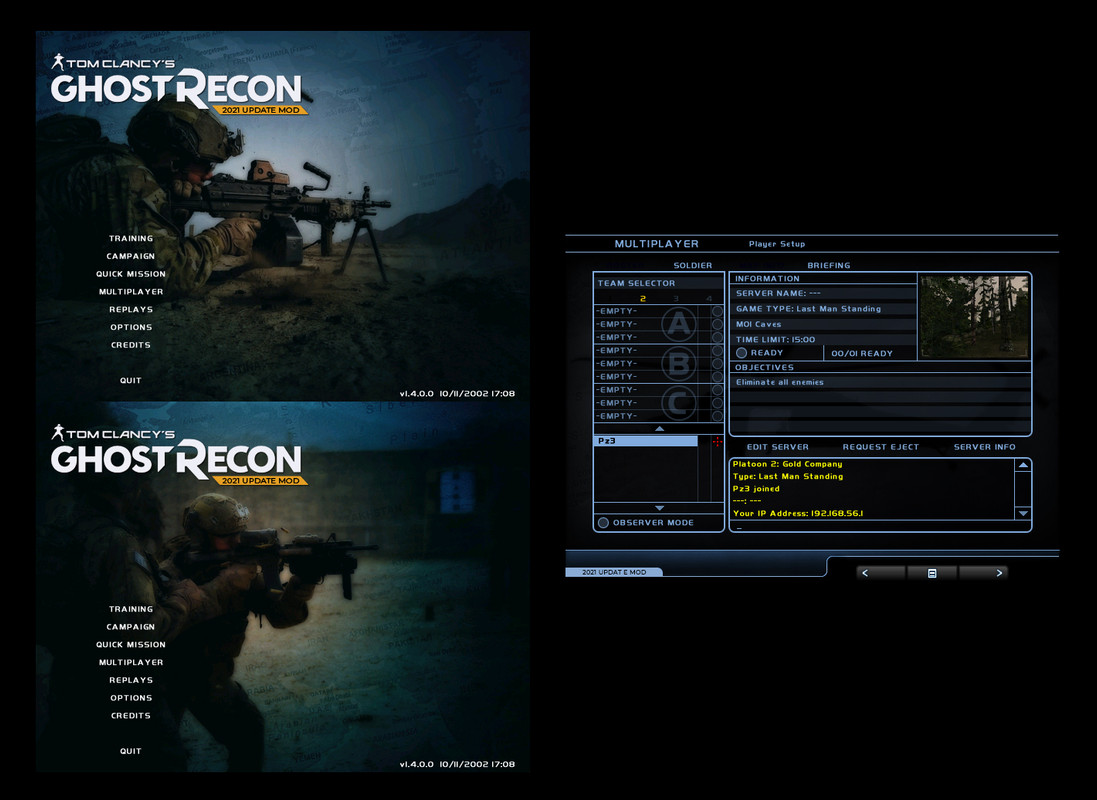Select player Pz3 in the player list
This screenshot has height=800, width=1097.
tap(646, 441)
